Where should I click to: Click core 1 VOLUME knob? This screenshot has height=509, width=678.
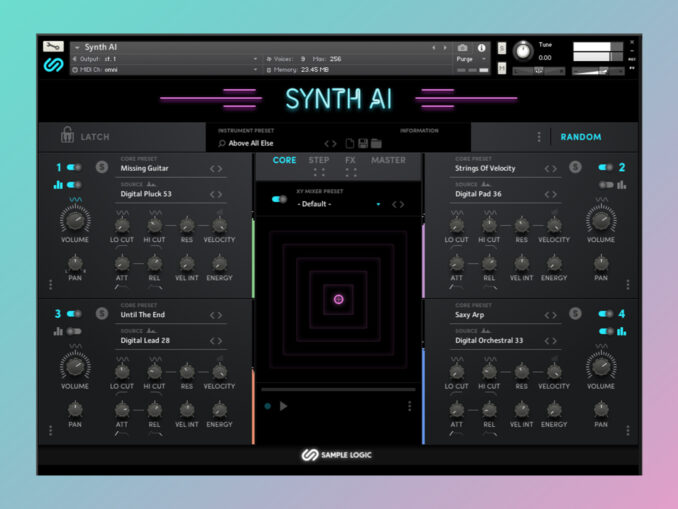coord(75,219)
